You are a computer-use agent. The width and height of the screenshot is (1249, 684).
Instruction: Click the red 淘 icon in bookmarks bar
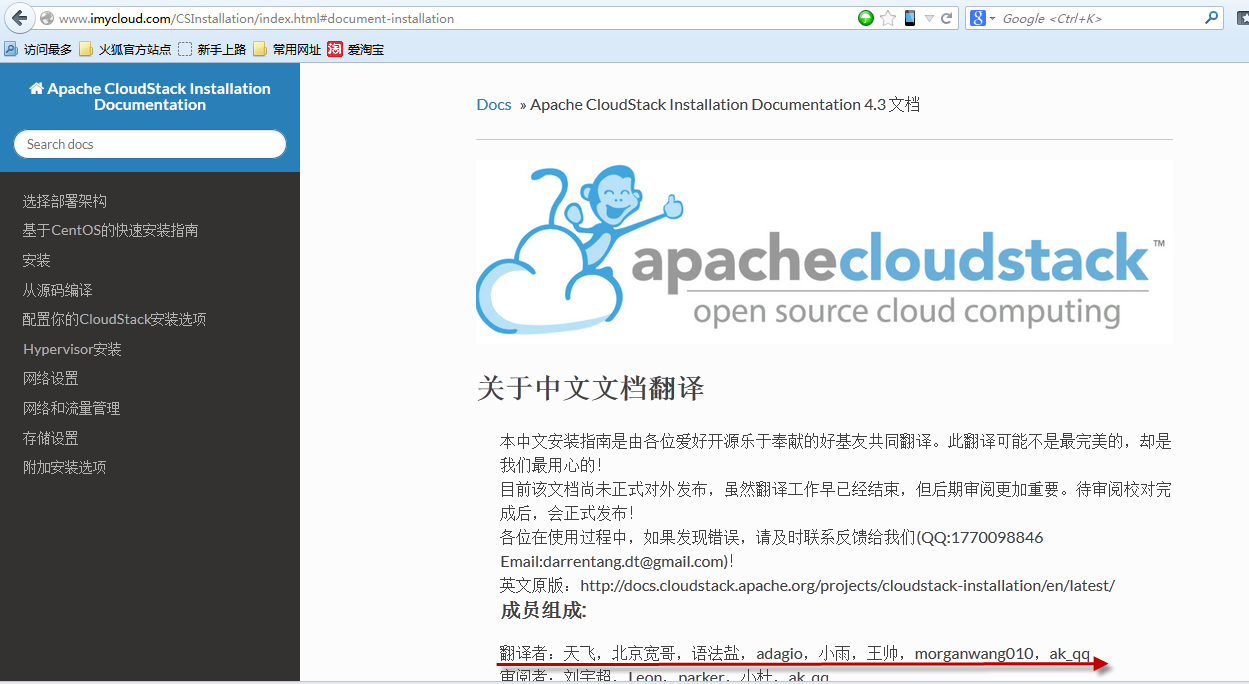pyautogui.click(x=335, y=49)
